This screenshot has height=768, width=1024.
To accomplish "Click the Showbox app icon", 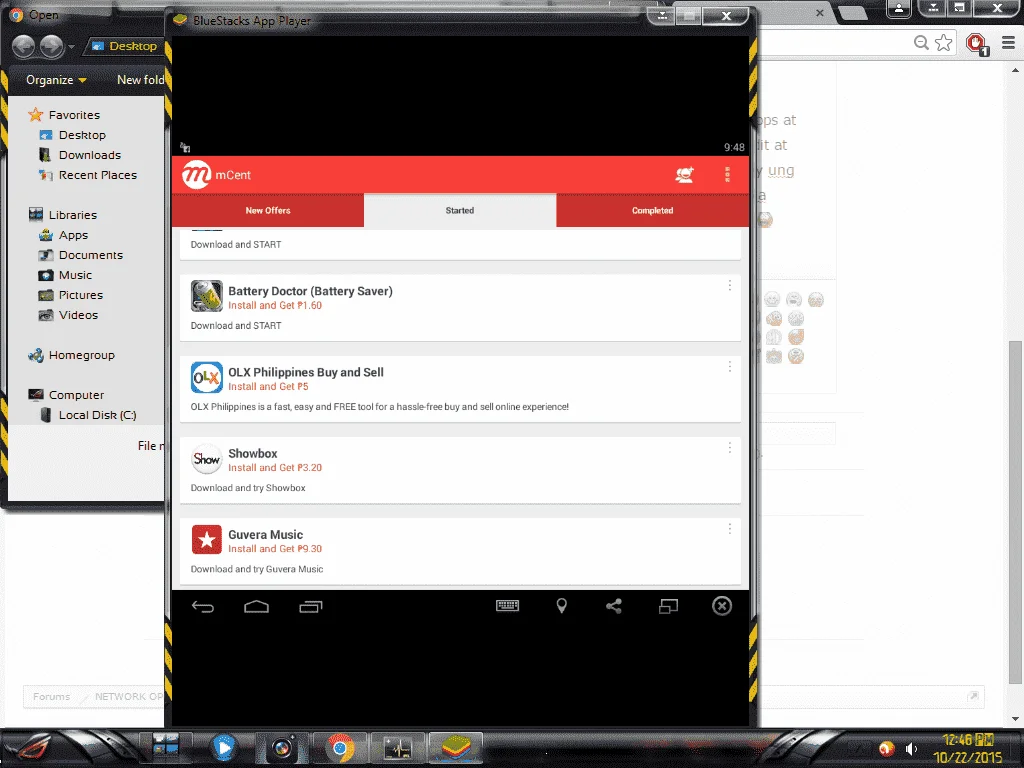I will (x=206, y=458).
